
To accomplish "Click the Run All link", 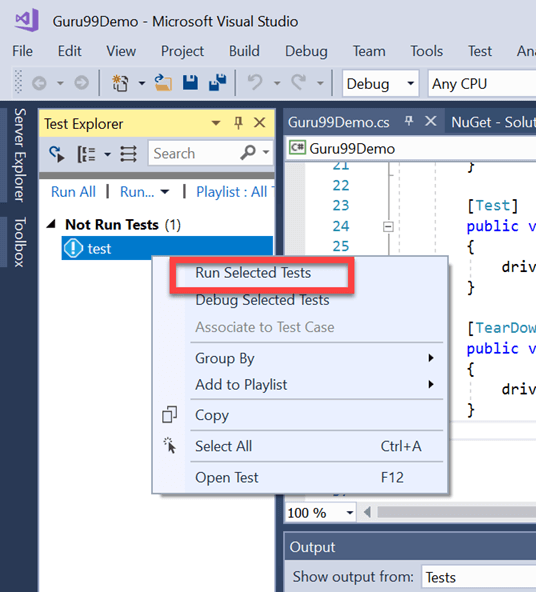I will (x=73, y=192).
